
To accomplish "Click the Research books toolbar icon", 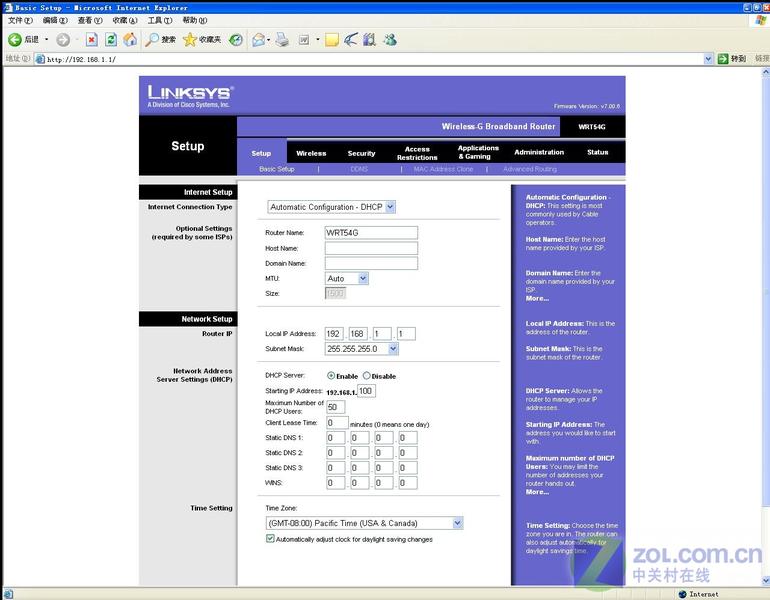I will click(369, 40).
